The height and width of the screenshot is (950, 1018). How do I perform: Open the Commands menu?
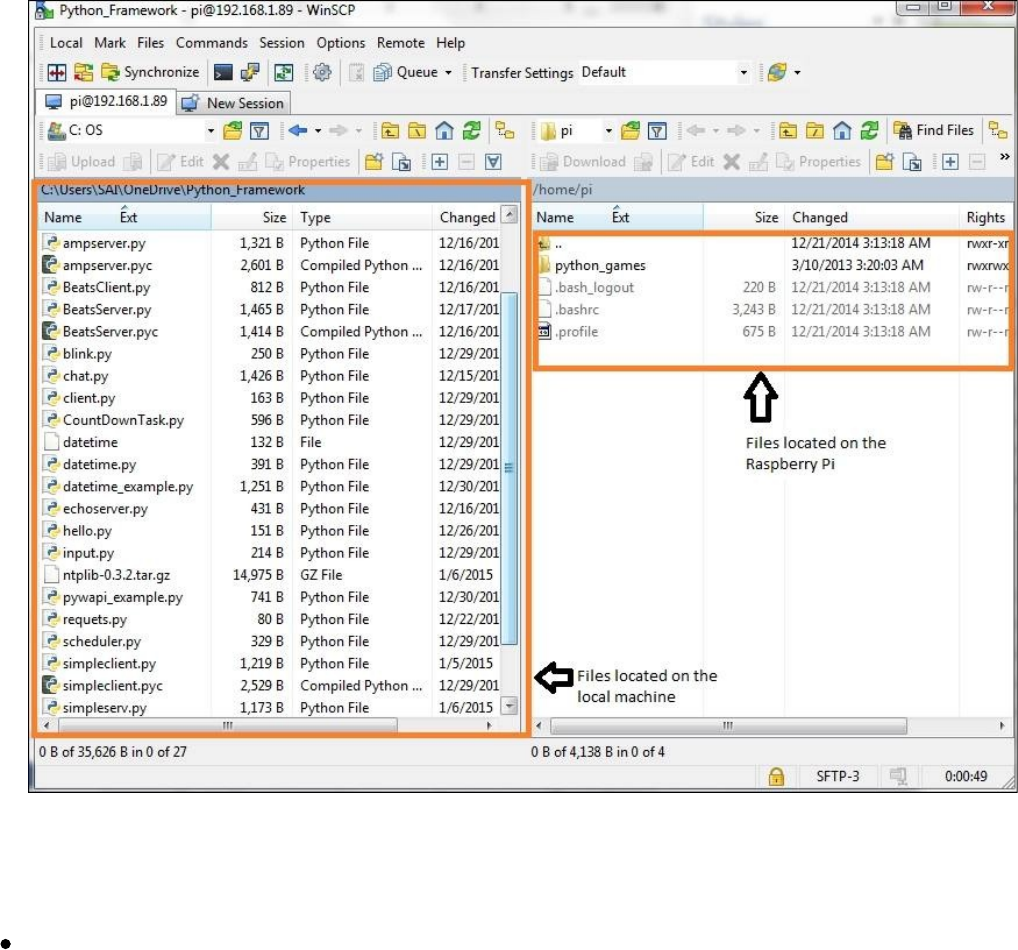click(212, 43)
